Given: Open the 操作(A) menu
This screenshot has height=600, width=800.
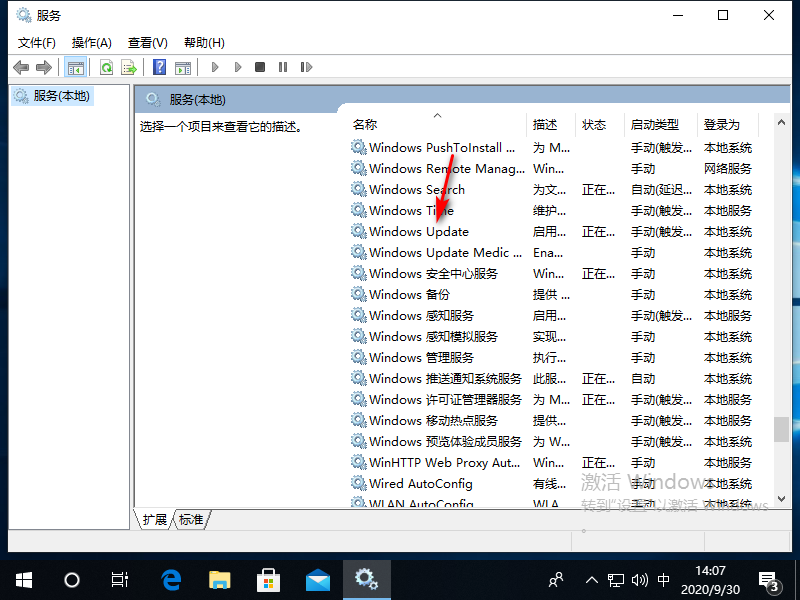Looking at the screenshot, I should click(x=92, y=42).
